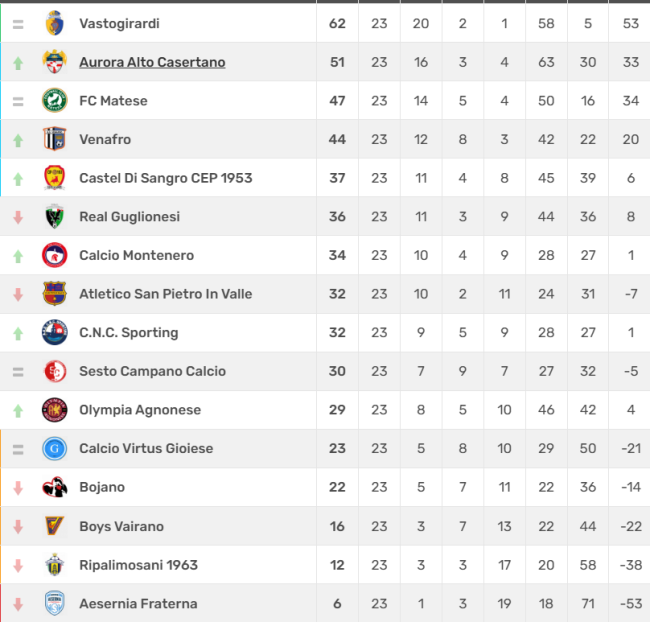
Task: Click the Aurora Alto Casertano crest
Action: pyautogui.click(x=55, y=62)
